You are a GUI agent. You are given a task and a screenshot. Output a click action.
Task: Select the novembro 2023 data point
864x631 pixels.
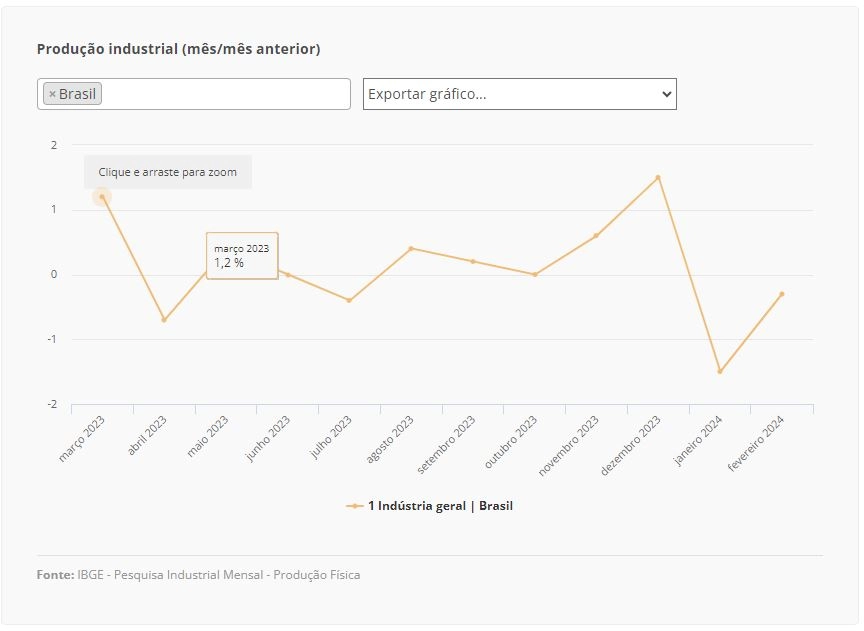tap(596, 236)
